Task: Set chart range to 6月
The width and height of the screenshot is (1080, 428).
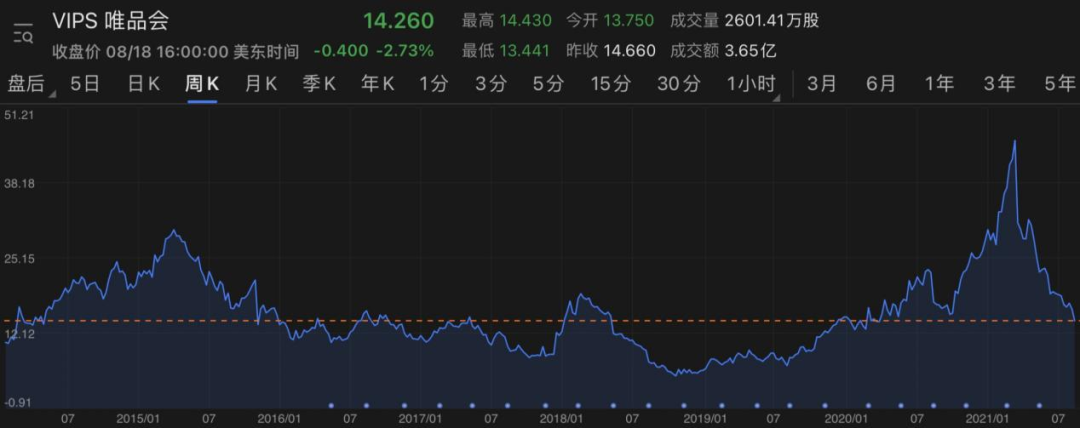Action: [881, 84]
